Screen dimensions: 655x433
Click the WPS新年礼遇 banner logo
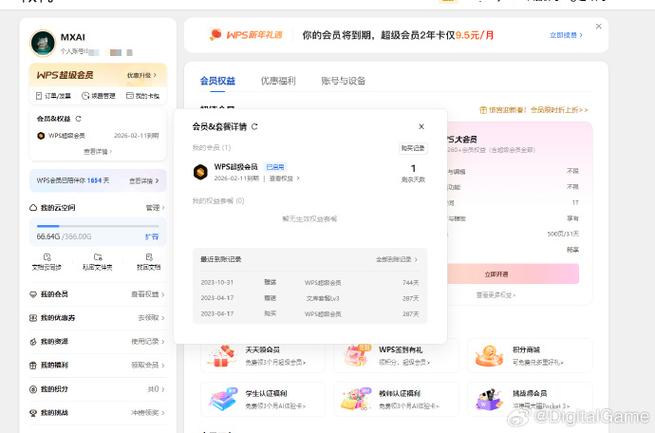click(246, 35)
